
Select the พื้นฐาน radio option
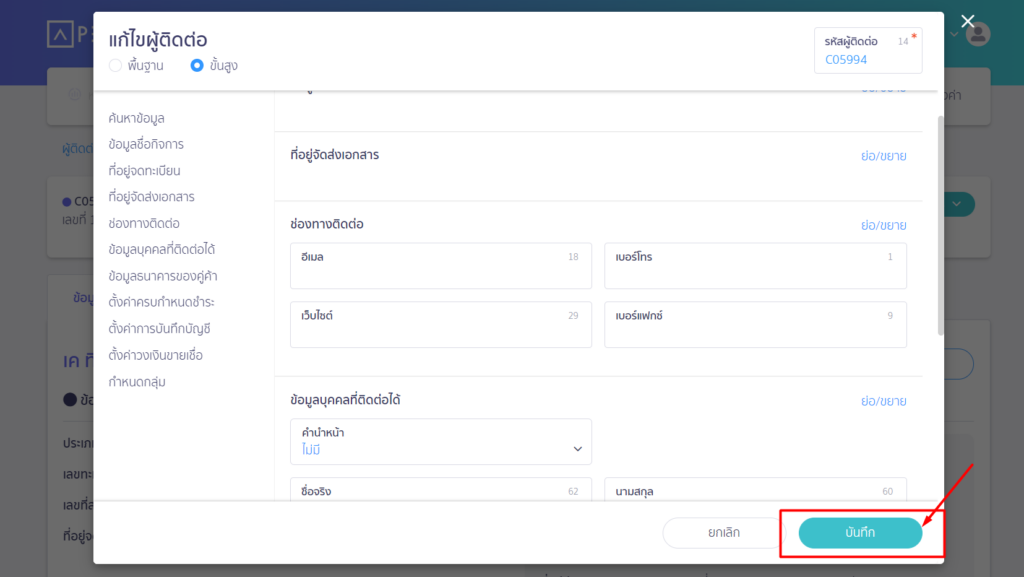click(115, 66)
